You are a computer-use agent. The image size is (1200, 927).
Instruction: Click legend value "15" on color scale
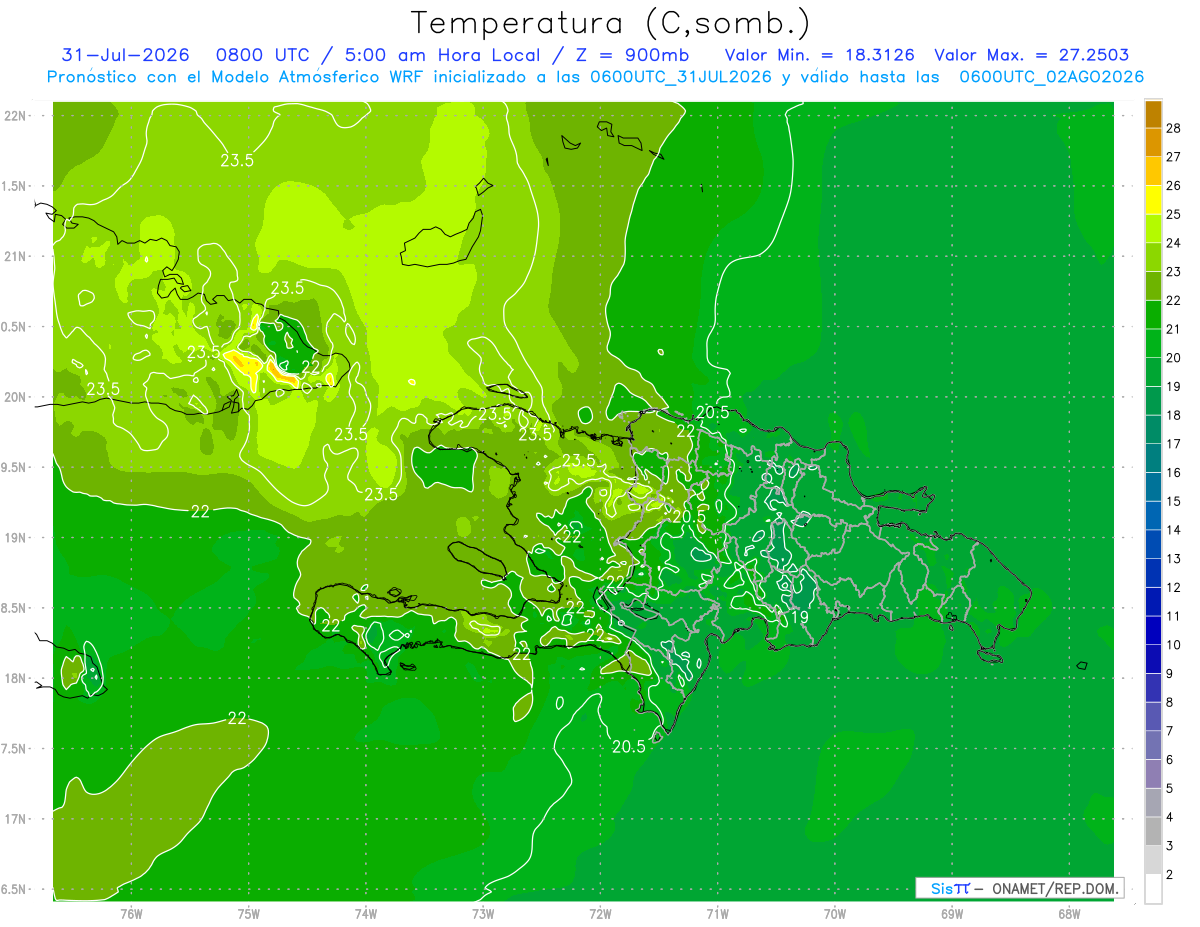click(1174, 501)
